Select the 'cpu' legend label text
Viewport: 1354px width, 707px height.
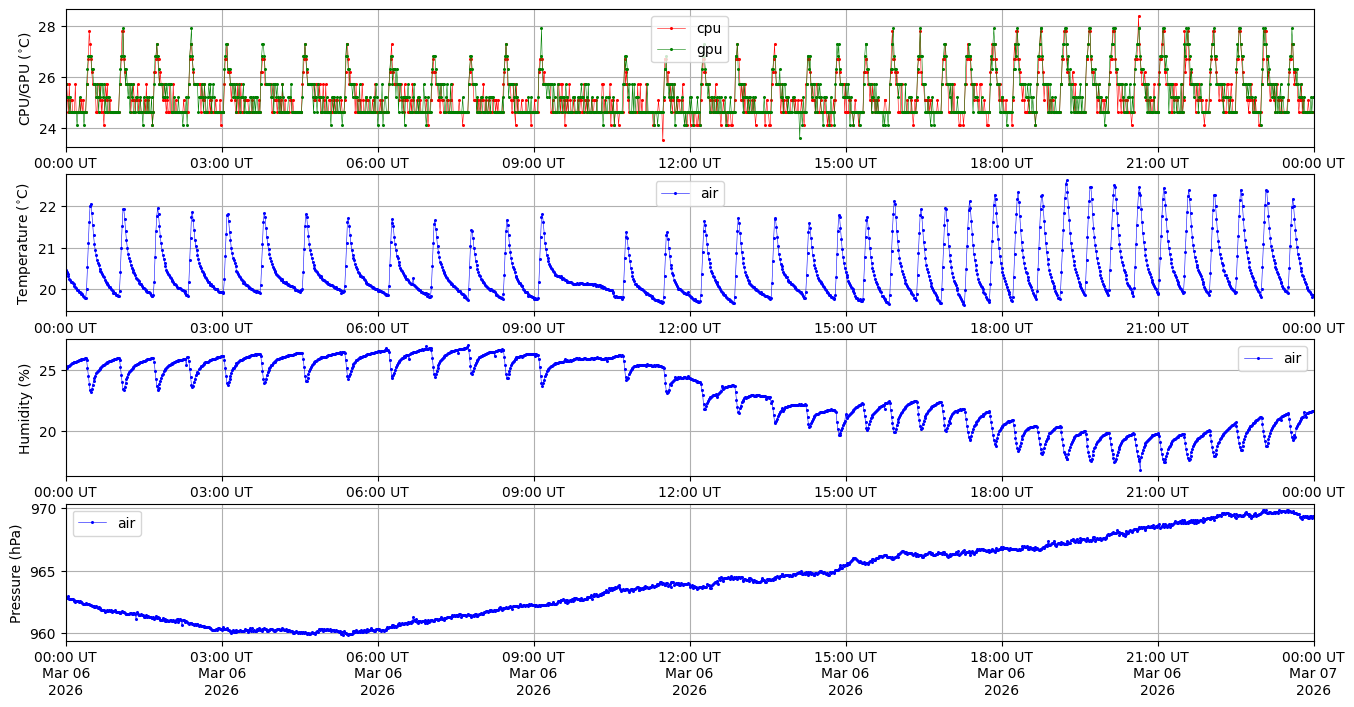pos(708,28)
